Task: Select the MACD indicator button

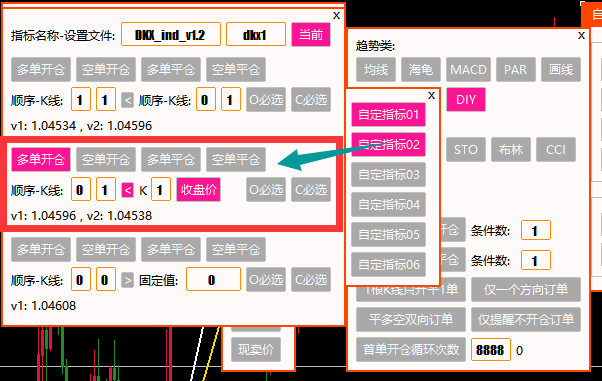Action: point(468,70)
